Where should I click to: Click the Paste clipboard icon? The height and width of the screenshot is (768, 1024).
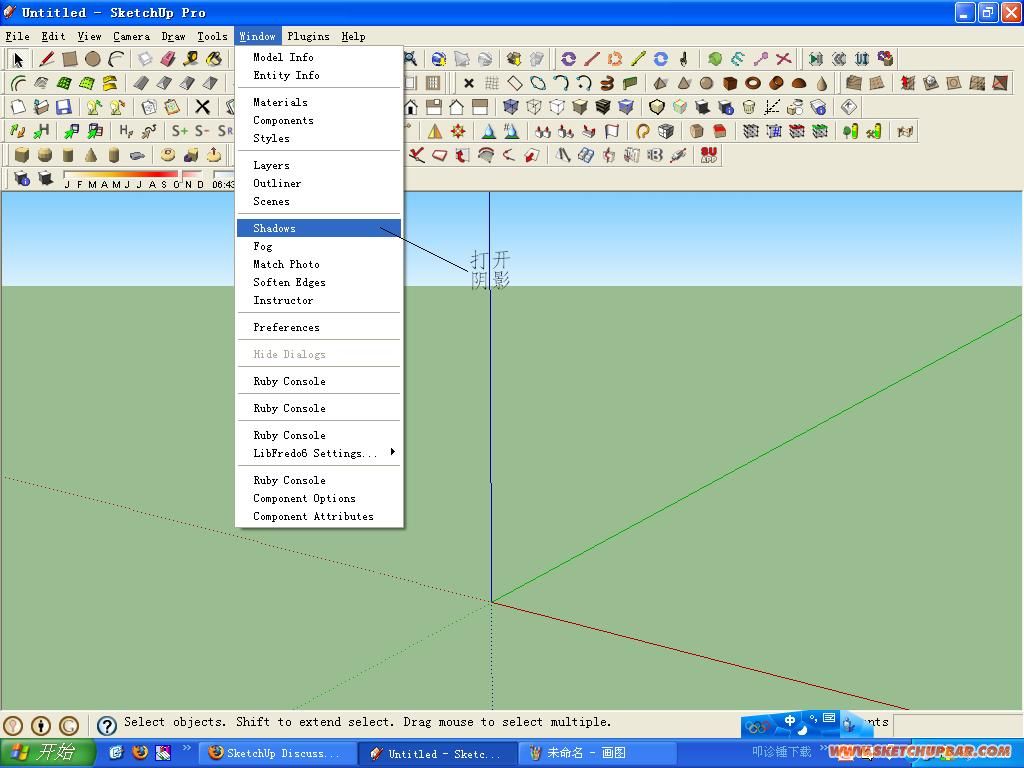172,107
